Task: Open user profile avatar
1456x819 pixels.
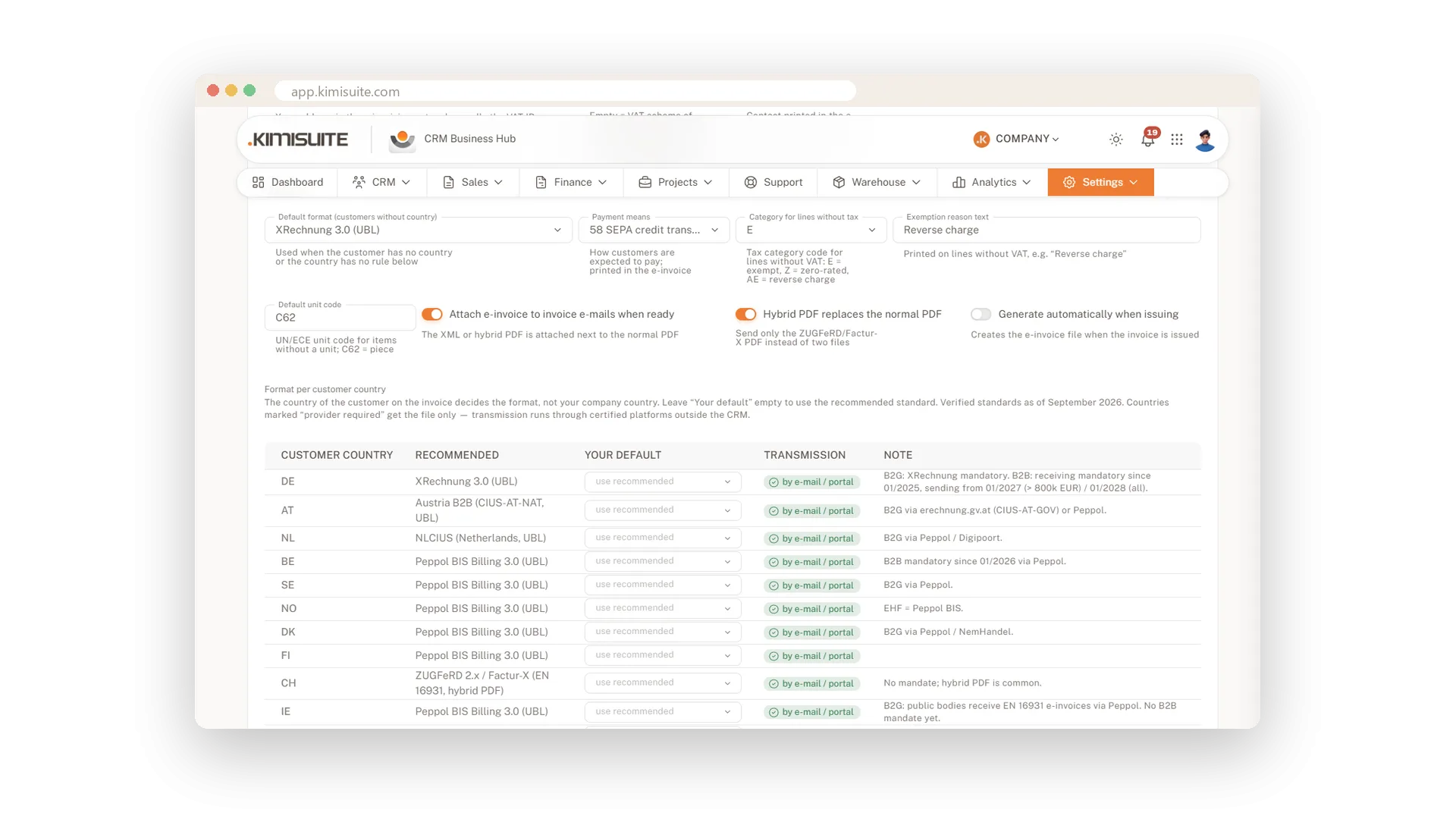Action: (x=1205, y=140)
